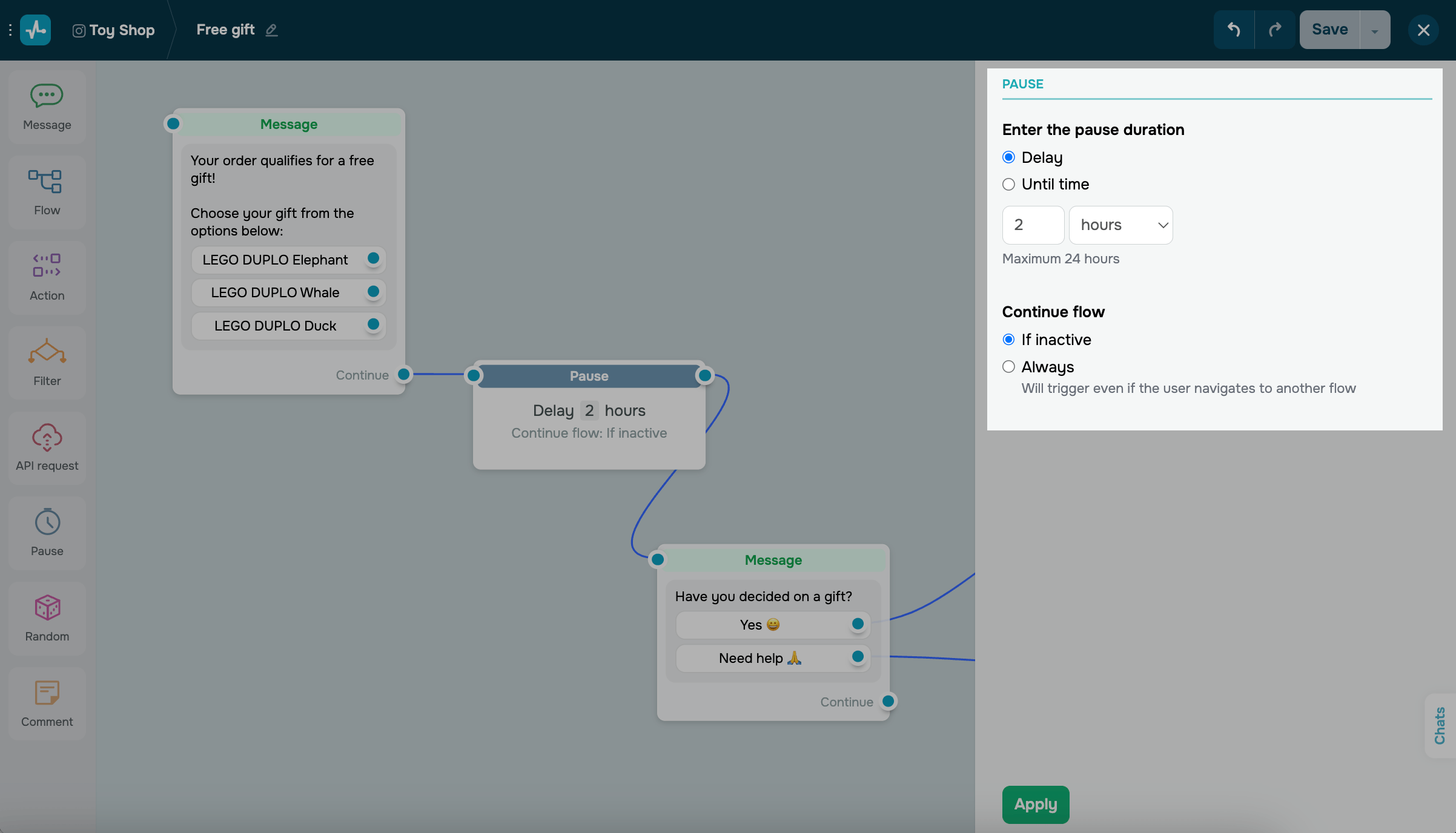1456x833 pixels.
Task: Choose the Action block icon
Action: pos(47,266)
